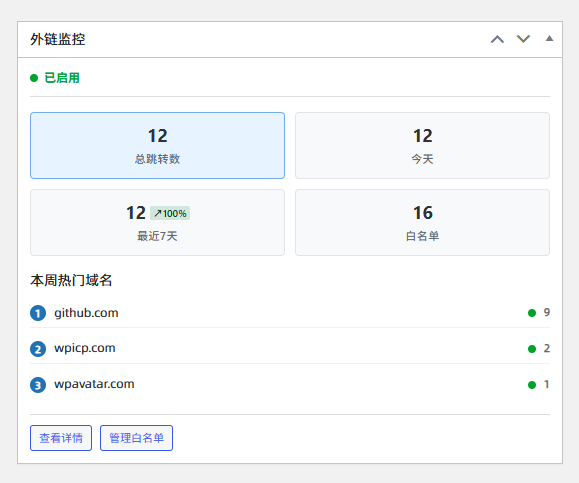
Task: Click the green 已启用 status indicator
Action: (x=55, y=78)
